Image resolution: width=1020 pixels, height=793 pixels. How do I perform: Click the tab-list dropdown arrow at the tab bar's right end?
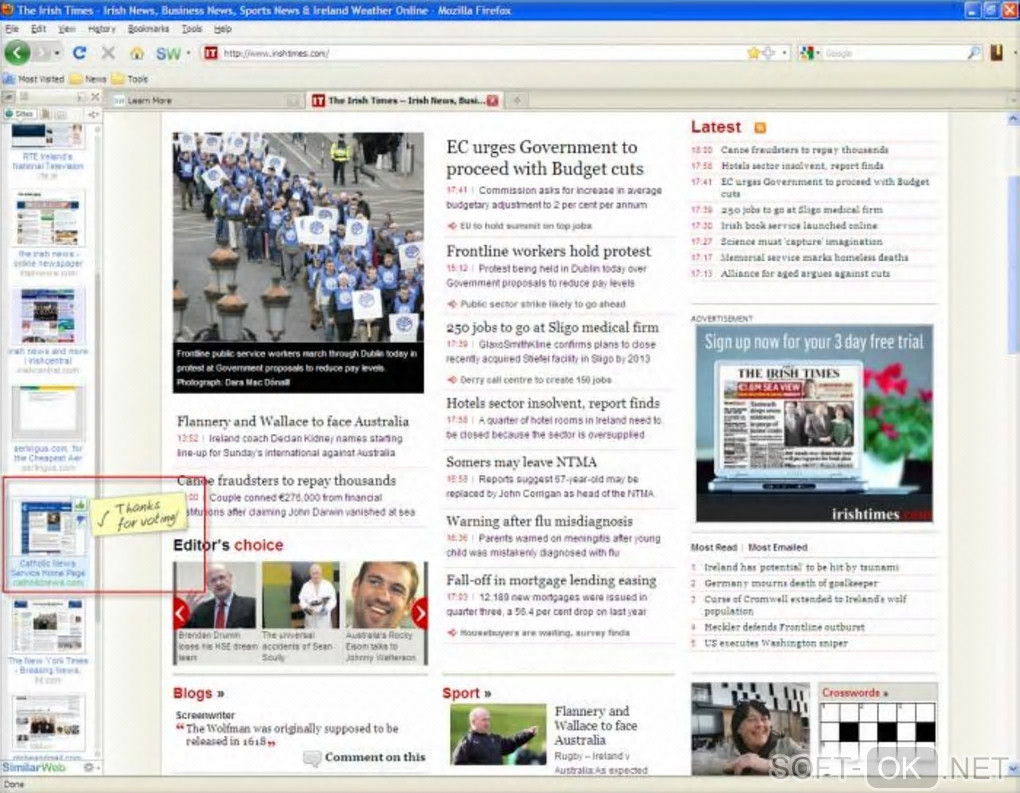1013,100
